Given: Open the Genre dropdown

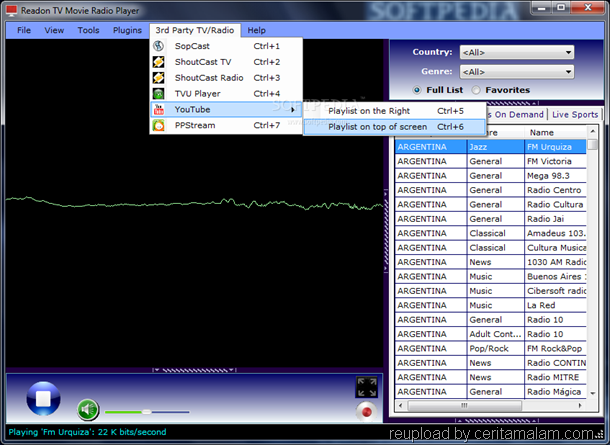Looking at the screenshot, I should coord(517,72).
